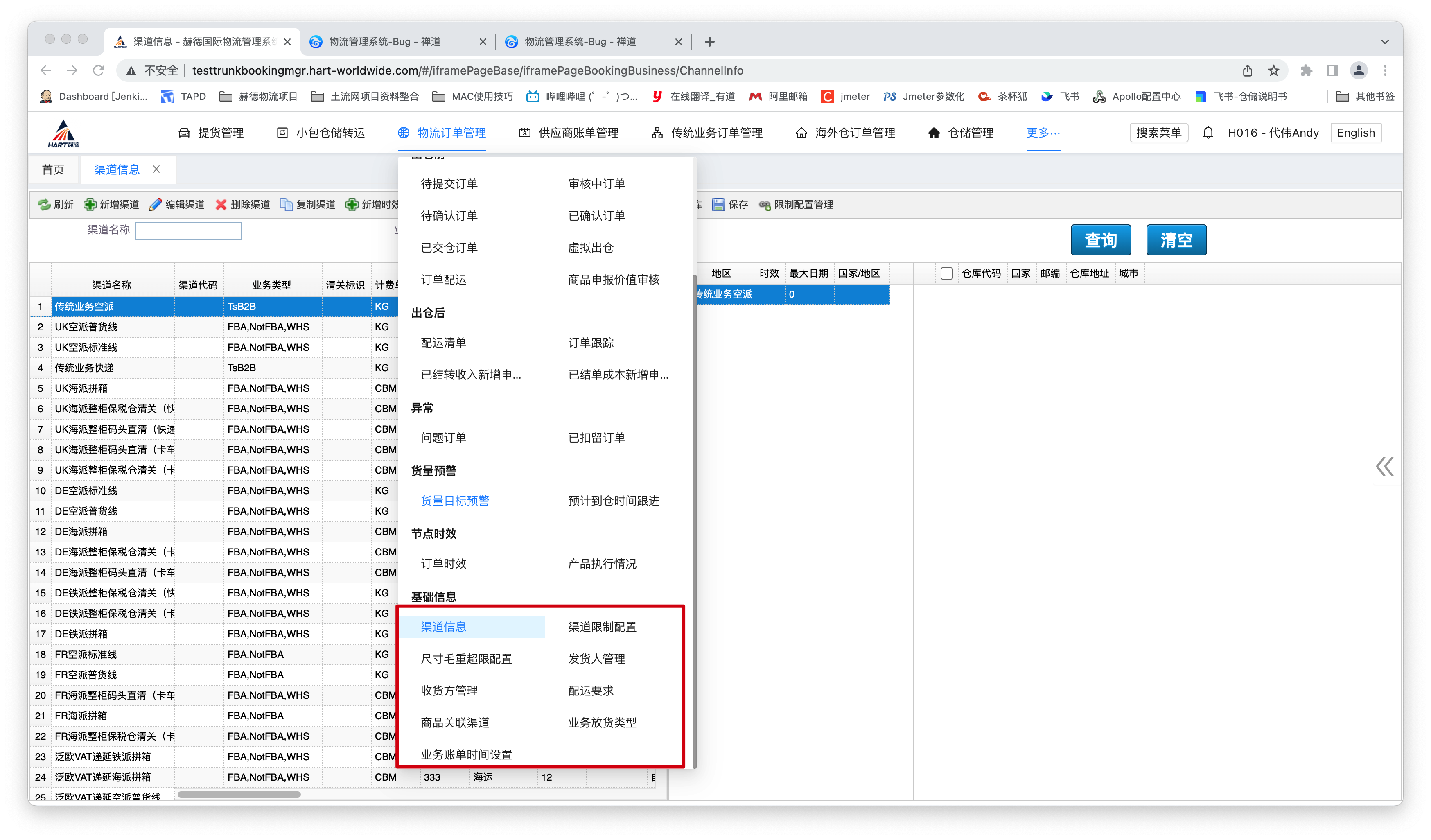The image size is (1431, 840).
Task: Click the refresh 刷新 toolbar icon
Action: 44,204
